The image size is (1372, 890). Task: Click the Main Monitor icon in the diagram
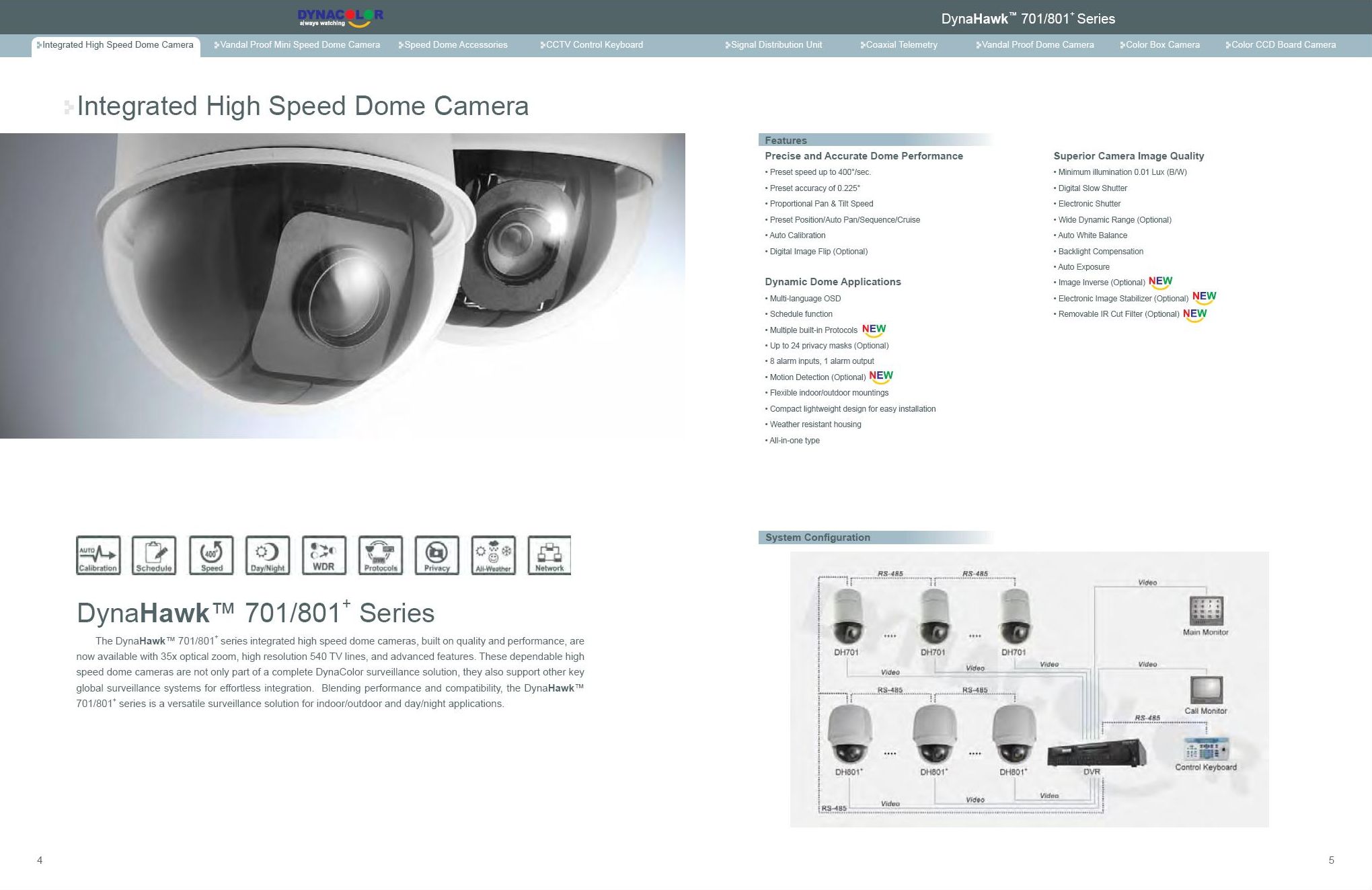pyautogui.click(x=1206, y=611)
